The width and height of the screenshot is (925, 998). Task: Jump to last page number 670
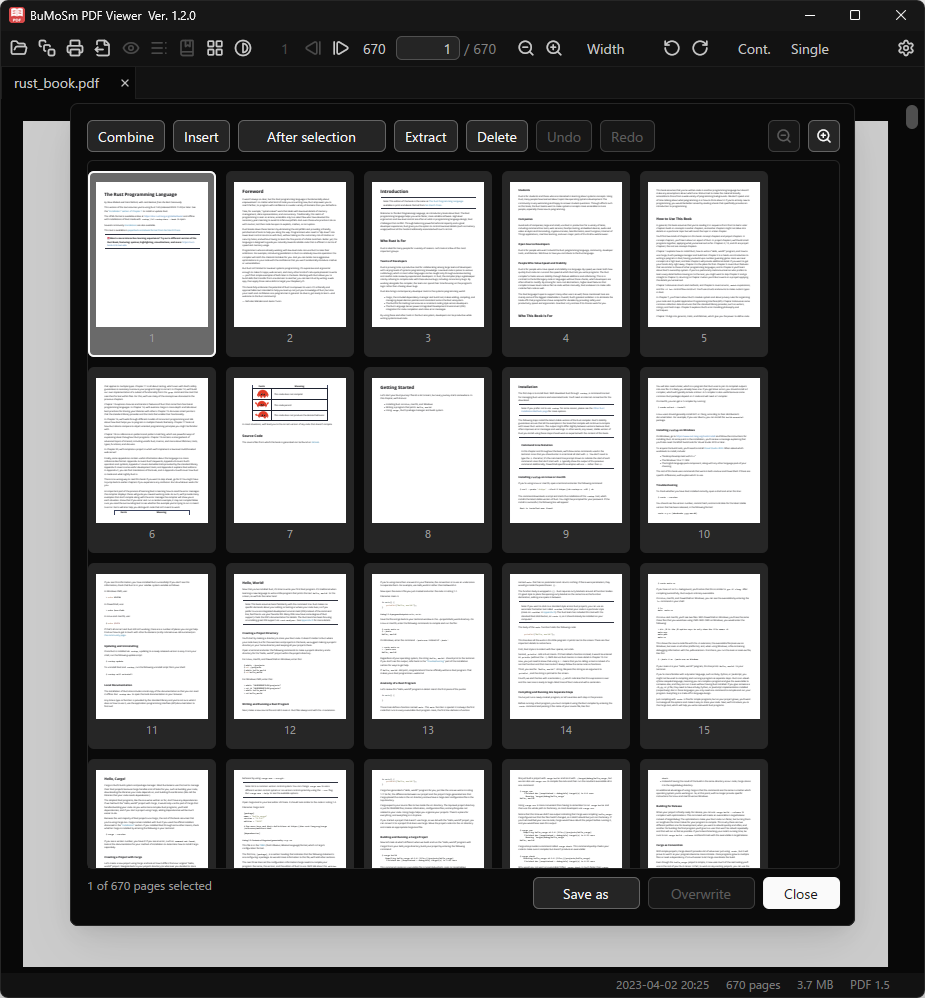click(374, 49)
